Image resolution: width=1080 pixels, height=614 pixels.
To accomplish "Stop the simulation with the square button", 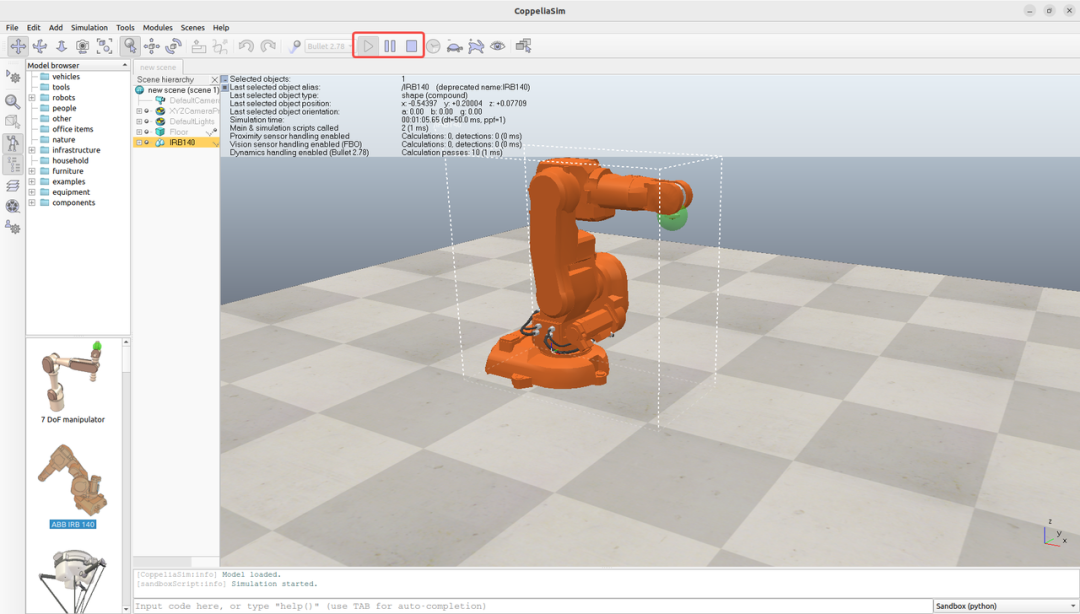I will point(411,46).
